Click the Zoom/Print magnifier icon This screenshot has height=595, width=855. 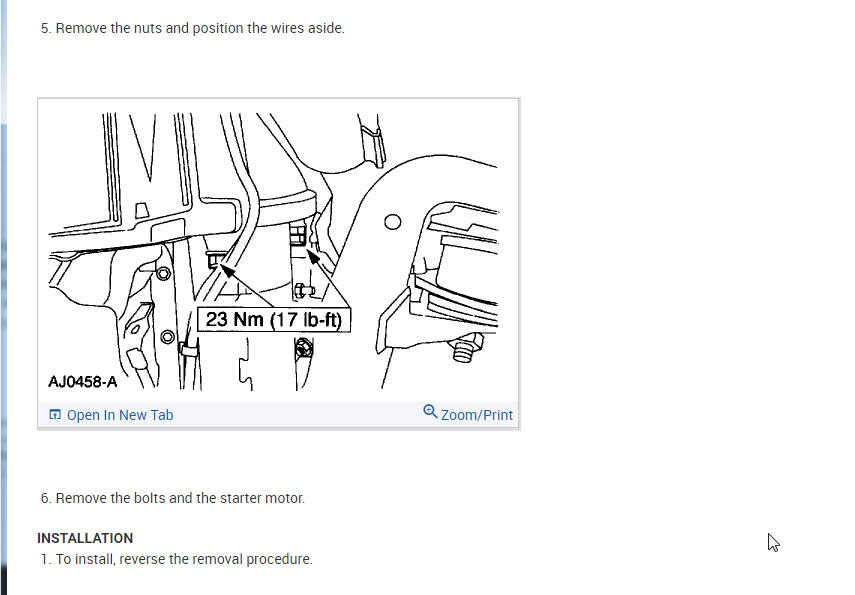430,411
